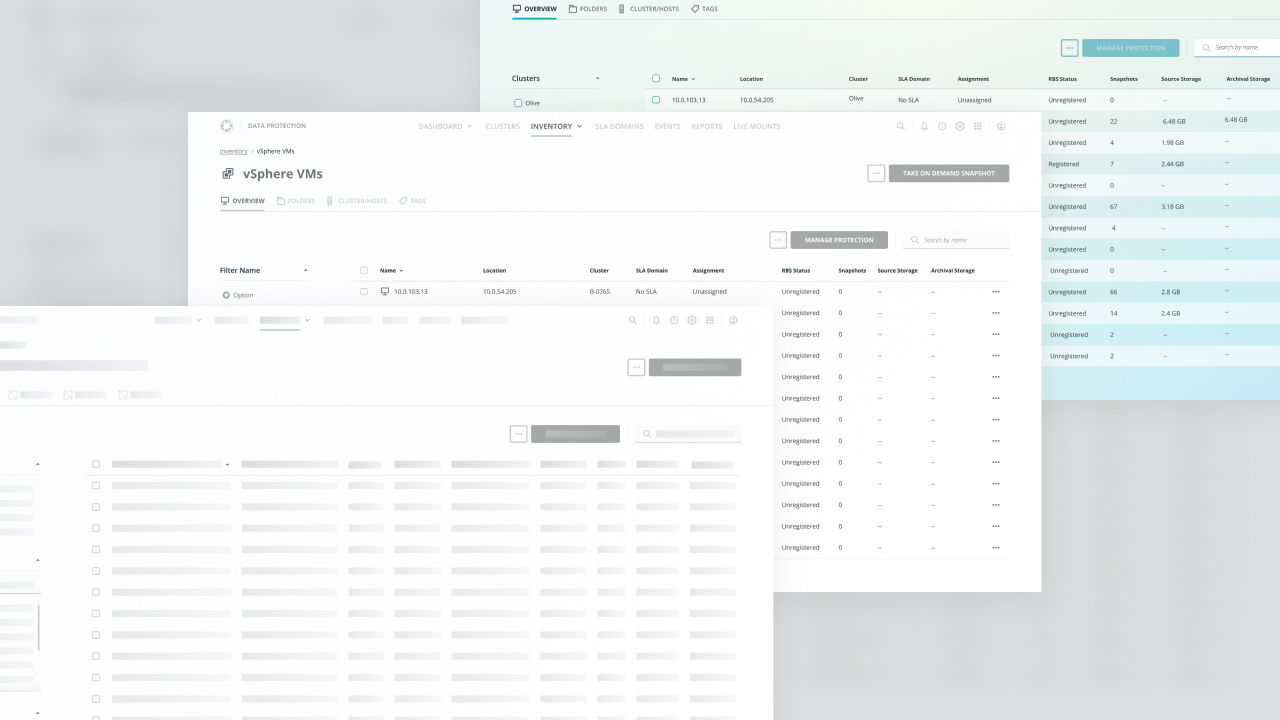
Task: Click the apps grid icon near top right
Action: point(978,126)
